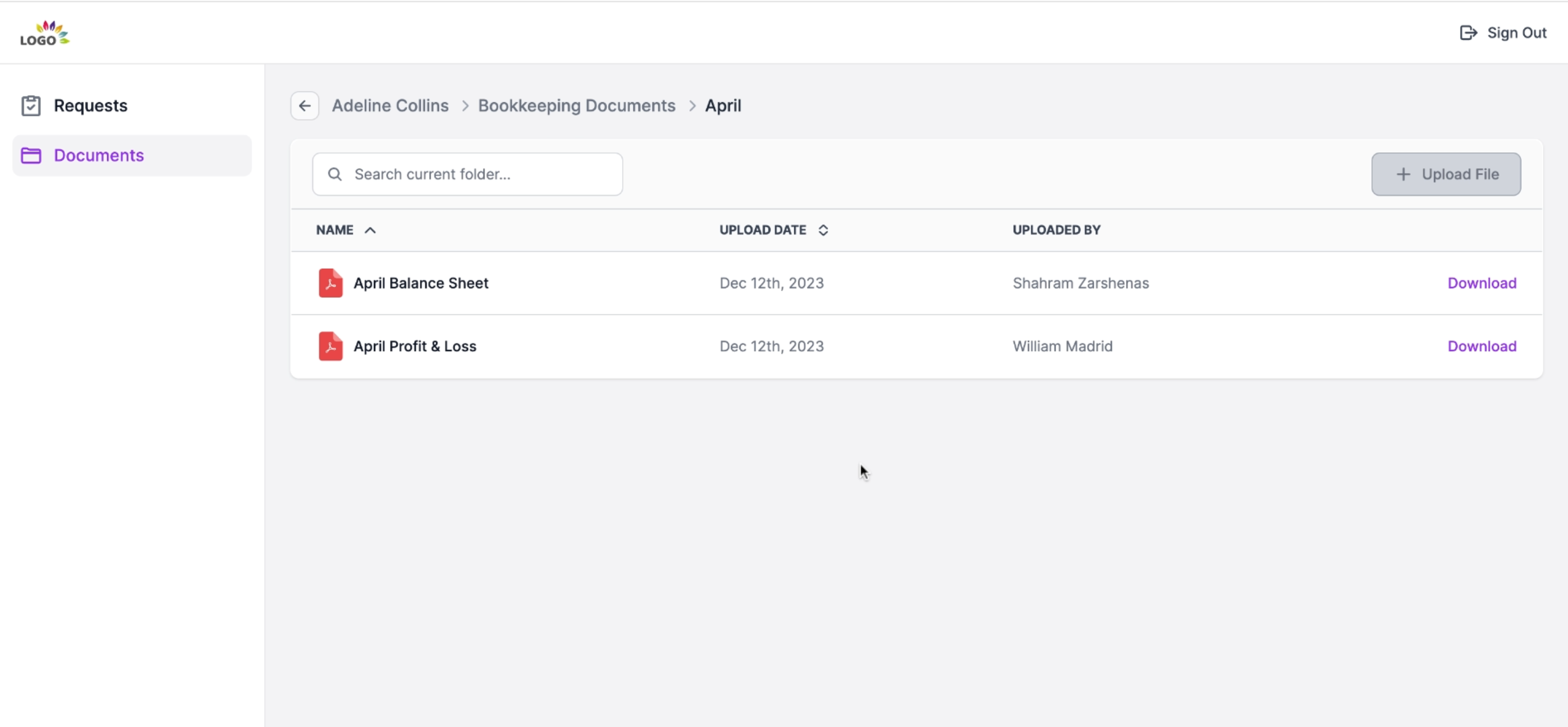Click uploader Shahram Zarshenas

click(x=1080, y=284)
